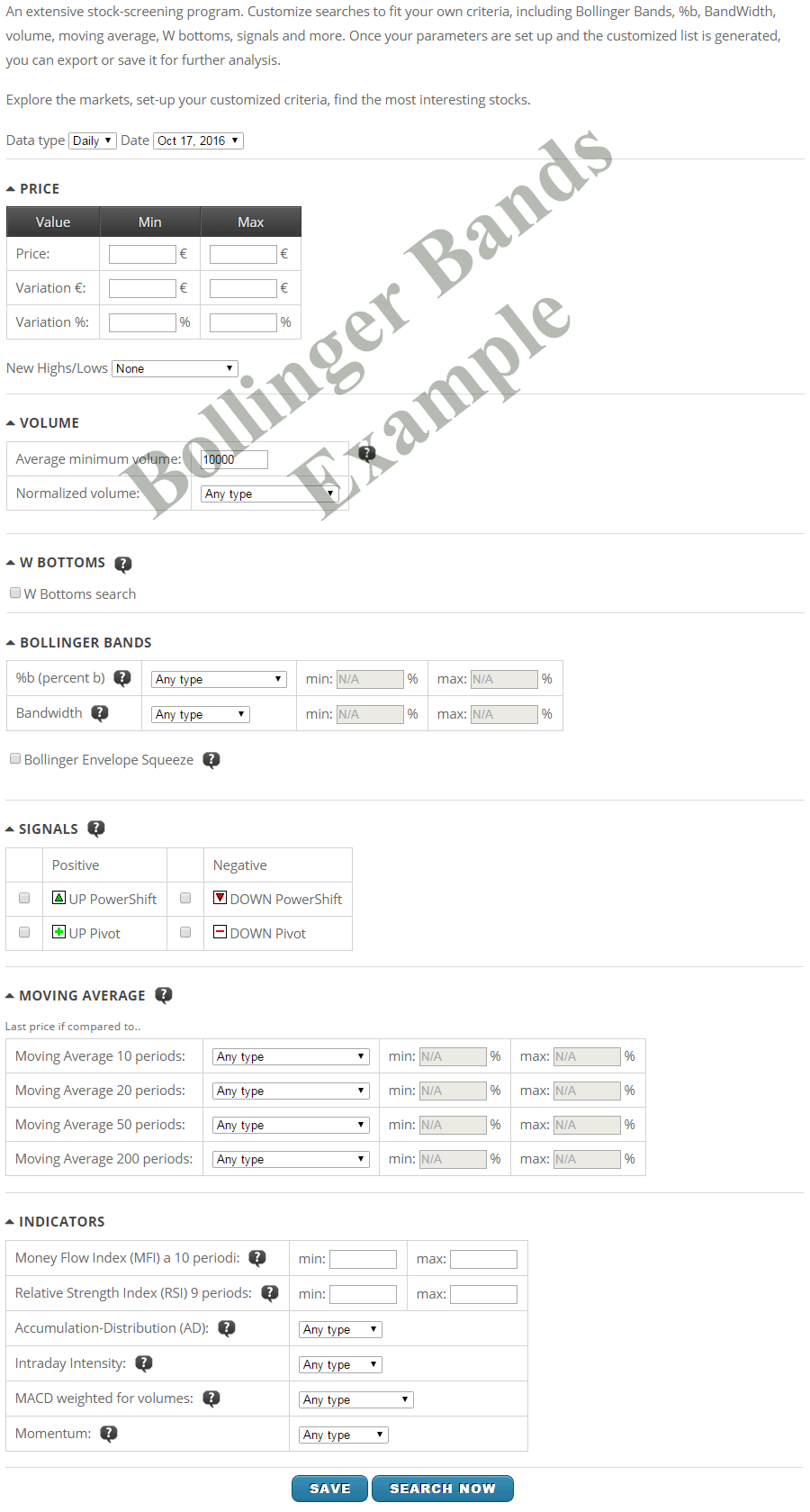Open Intraday Intensity help icon
Image resolution: width=810 pixels, height=1512 pixels.
pyautogui.click(x=144, y=1363)
